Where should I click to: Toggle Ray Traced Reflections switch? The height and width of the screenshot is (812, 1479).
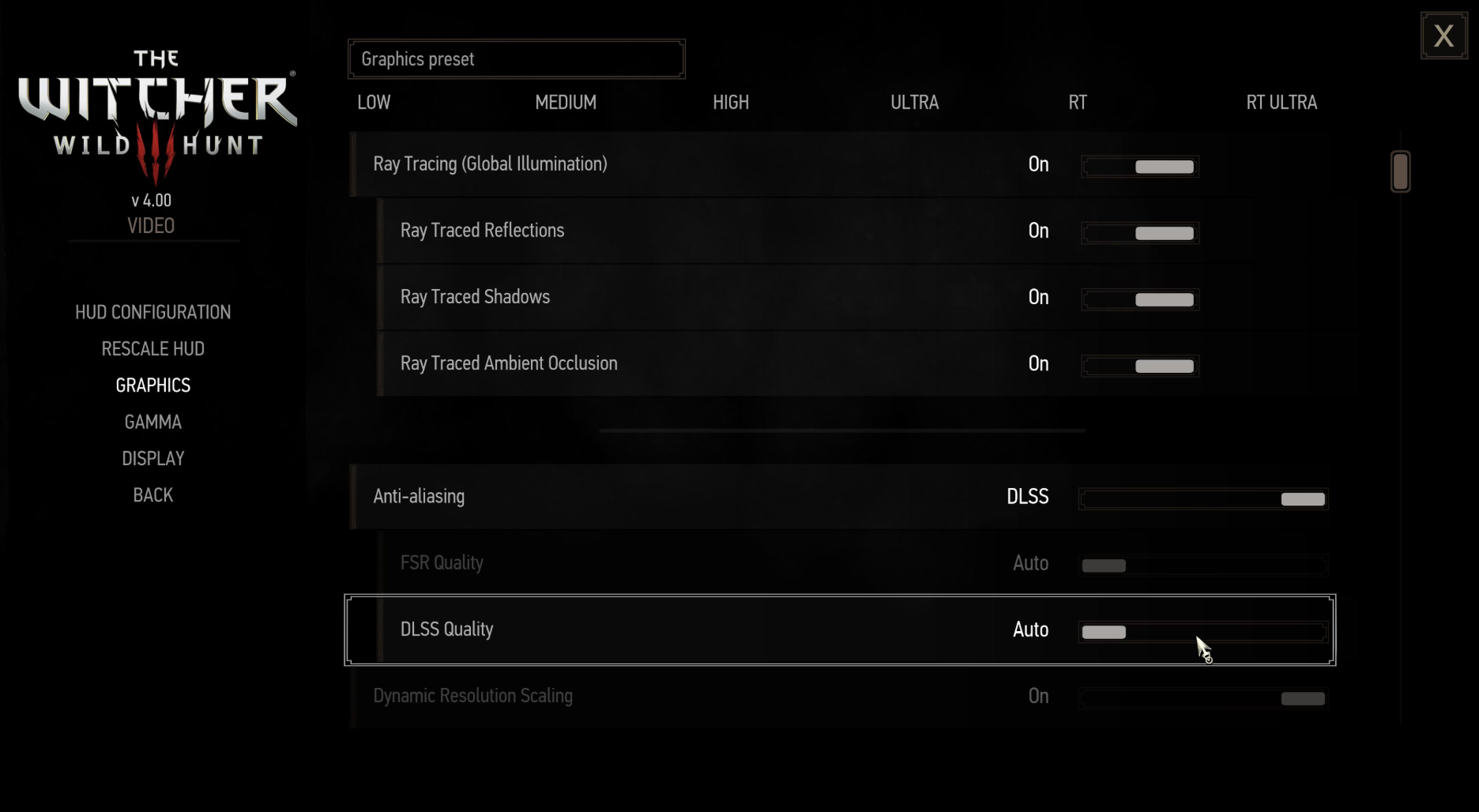(1140, 233)
